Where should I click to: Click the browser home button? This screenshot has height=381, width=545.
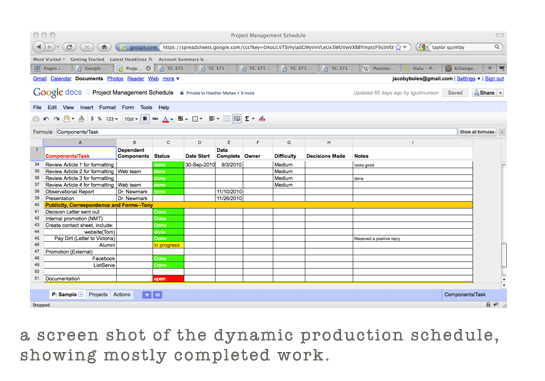pyautogui.click(x=104, y=47)
